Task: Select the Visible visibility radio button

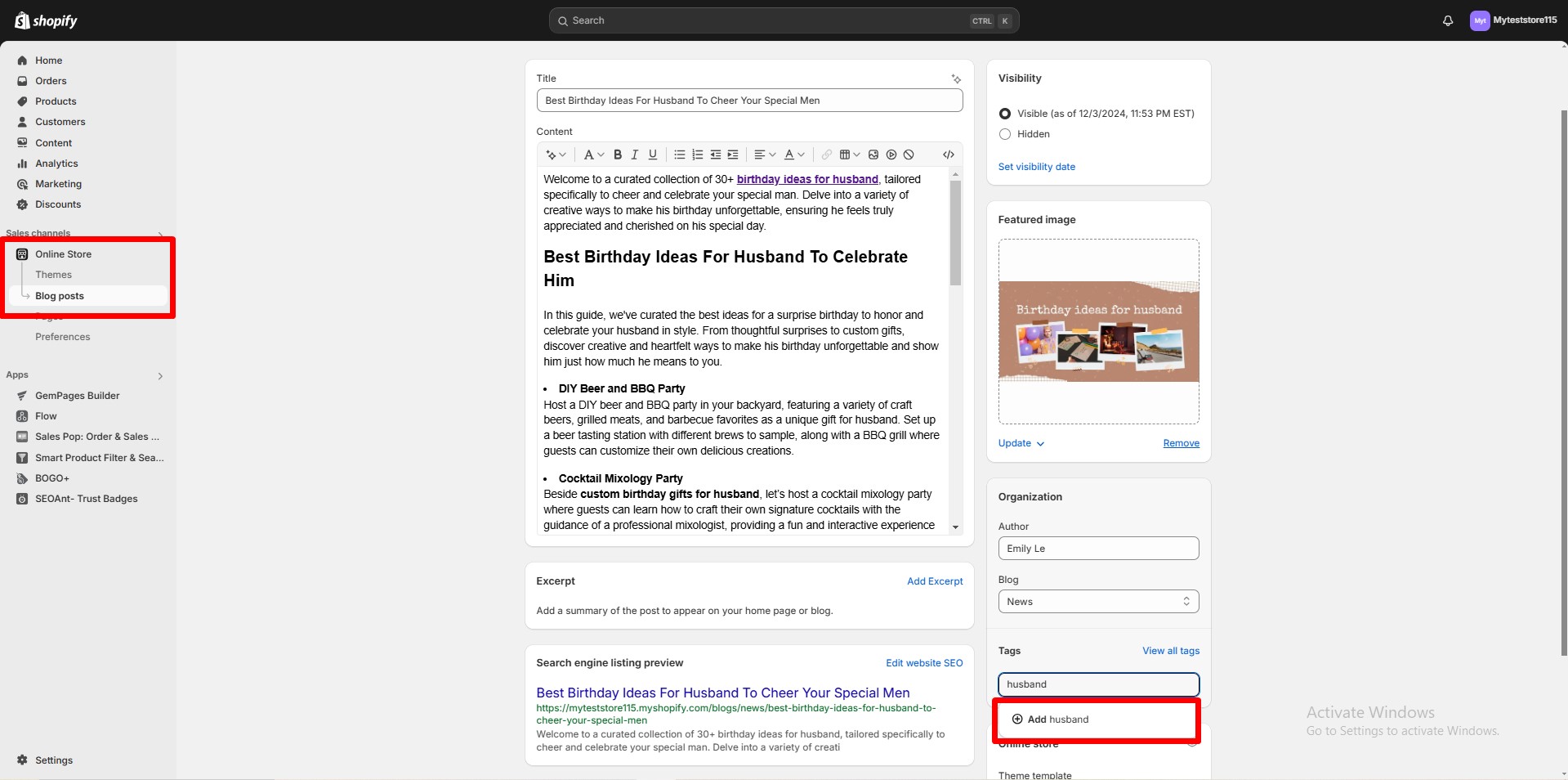Action: point(1004,114)
